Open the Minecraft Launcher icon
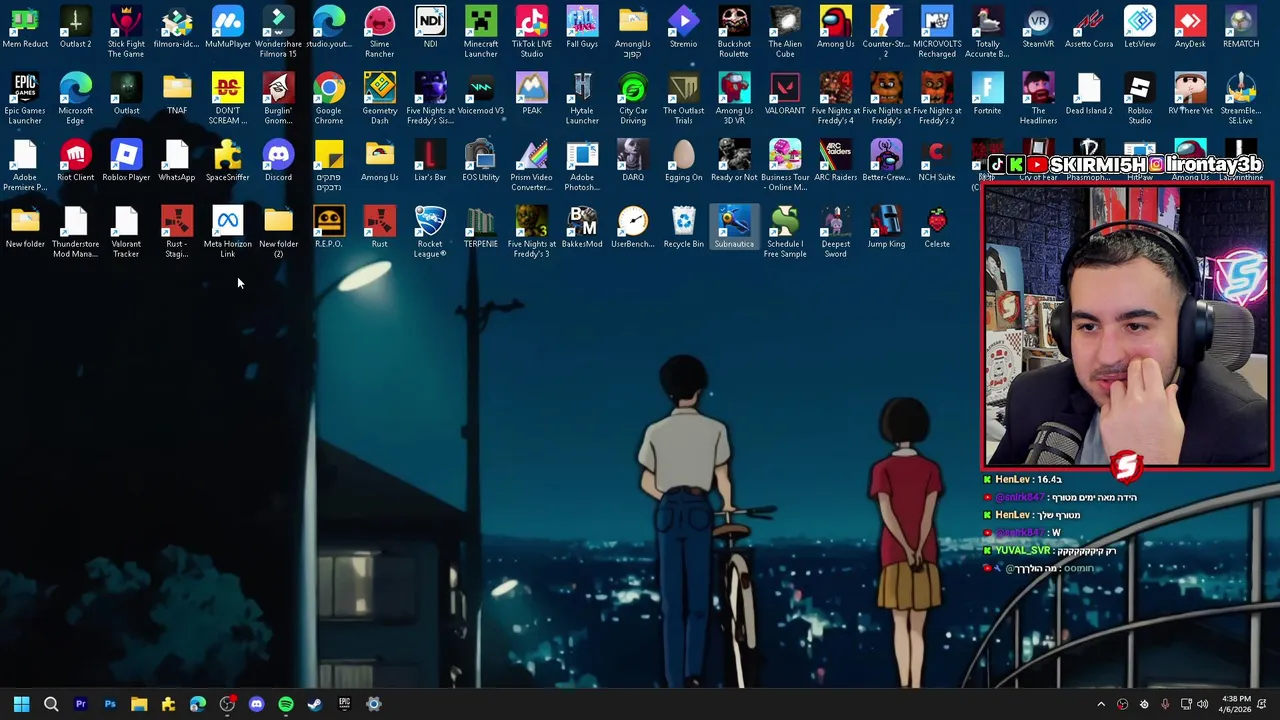Screen dimensions: 1280x720 click(x=481, y=32)
